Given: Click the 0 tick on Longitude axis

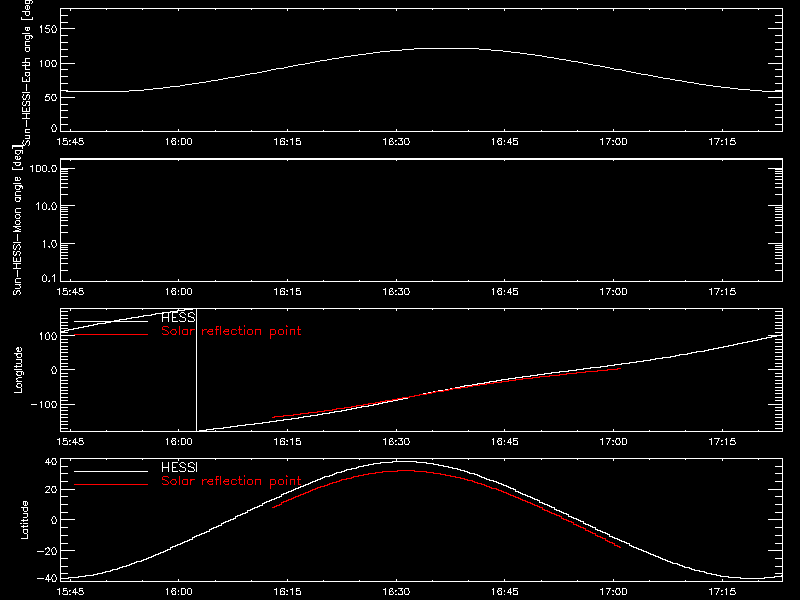Looking at the screenshot, I should click(x=54, y=370).
